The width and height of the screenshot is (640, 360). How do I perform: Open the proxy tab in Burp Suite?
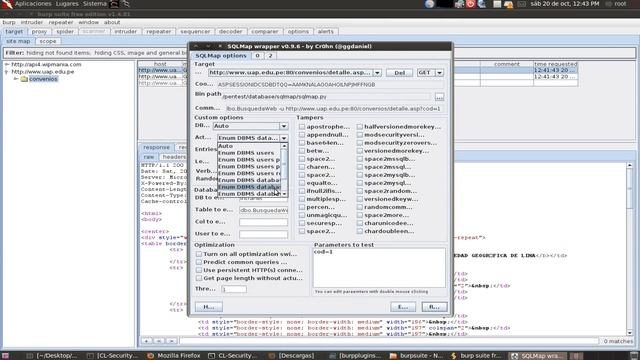(x=39, y=31)
